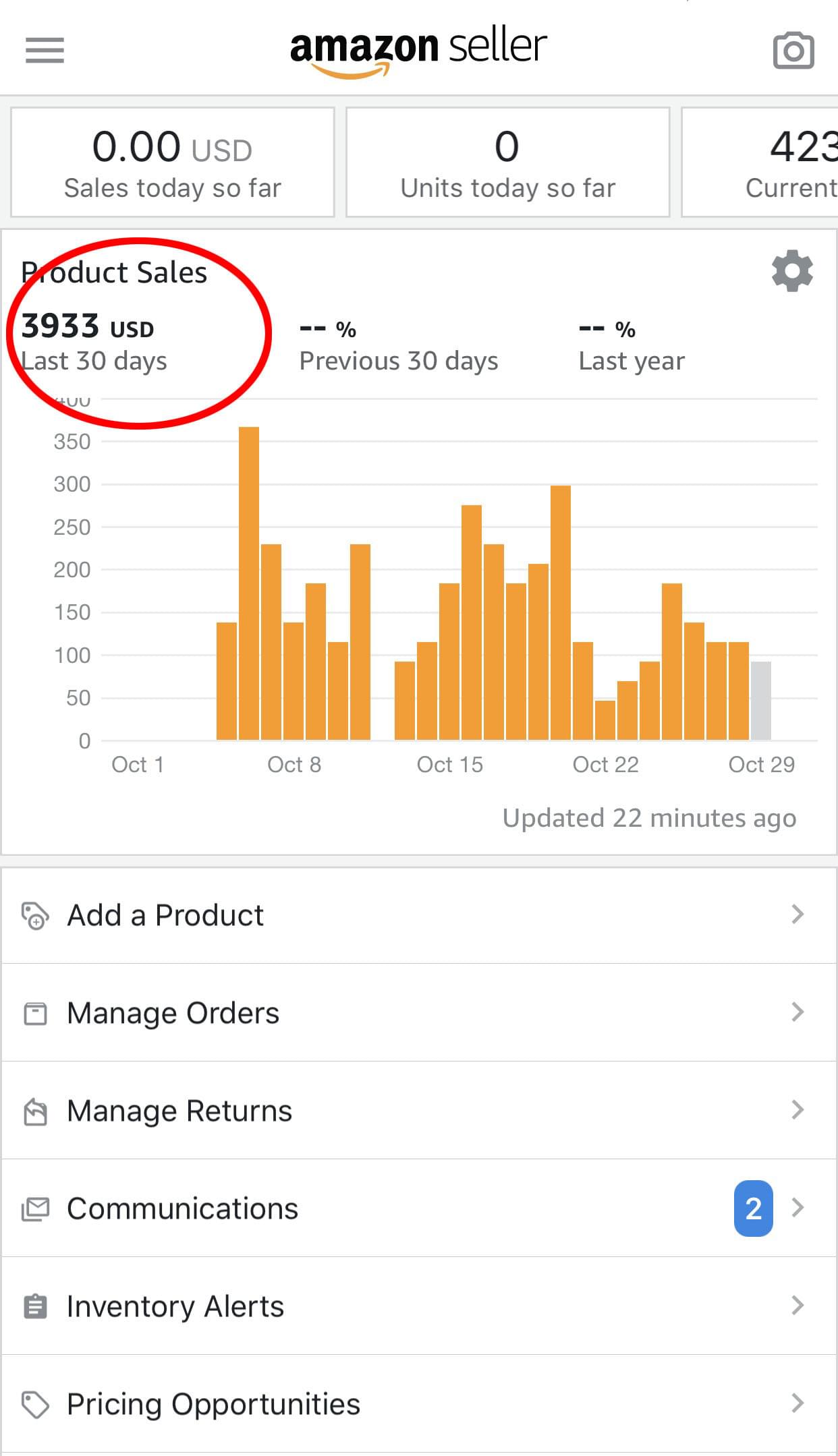Viewport: 838px width, 1456px height.
Task: Tap the Inventory Alerts clipboard icon
Action: (35, 1306)
